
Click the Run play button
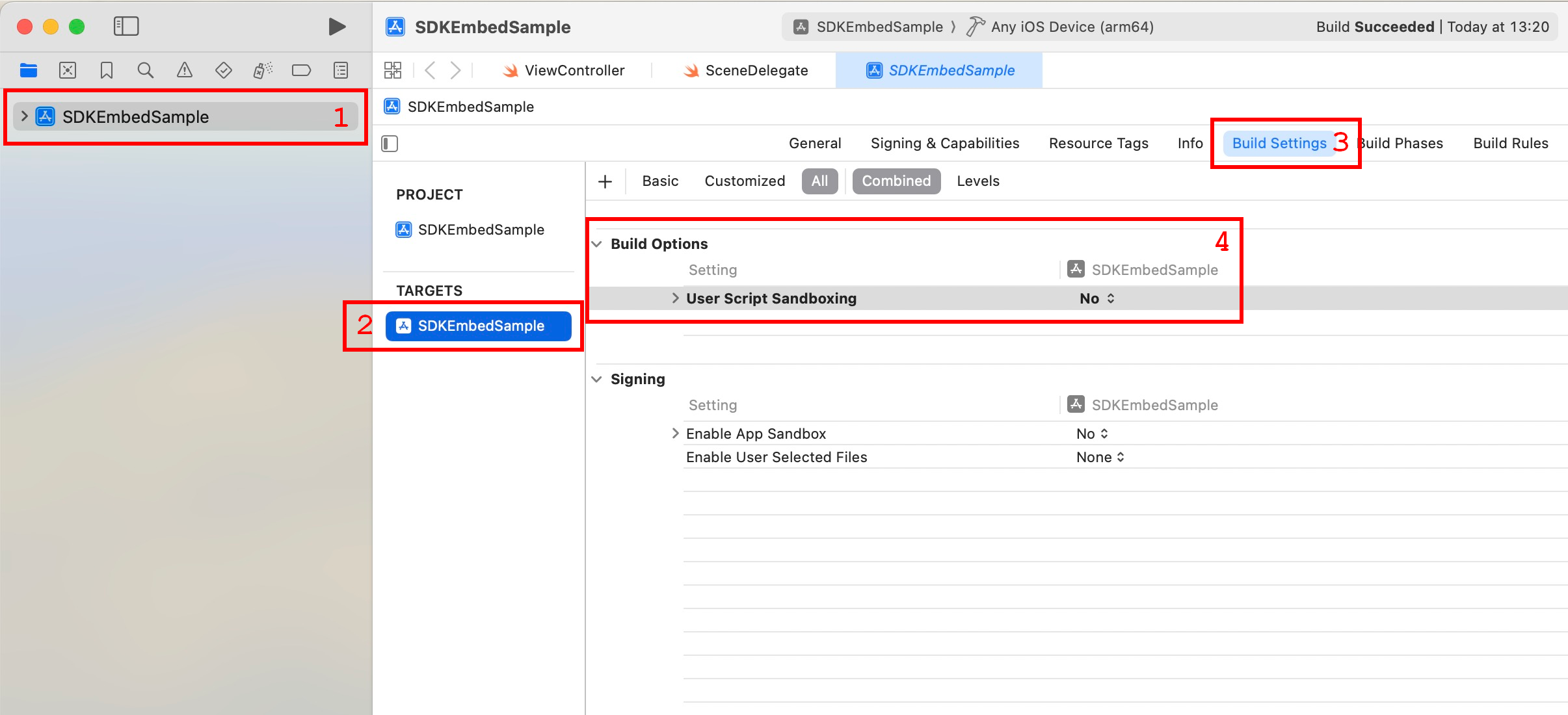[x=336, y=27]
